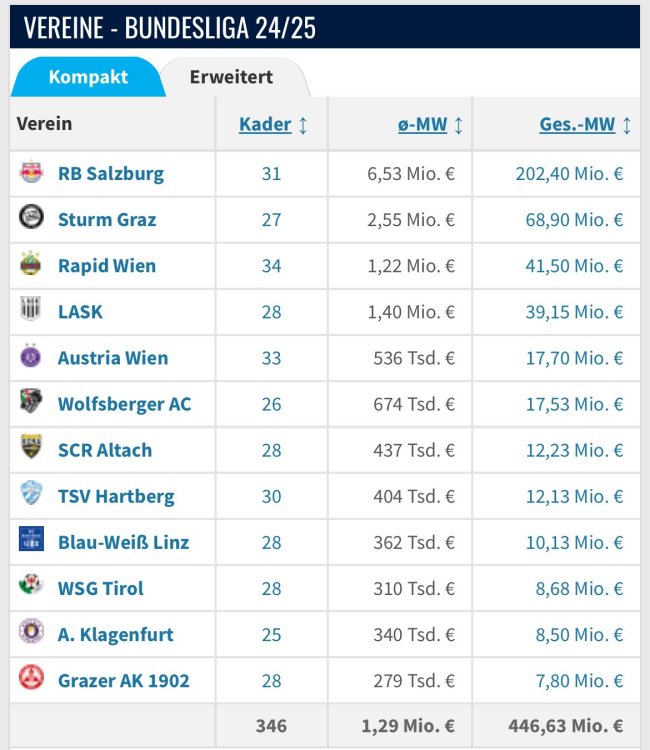
Task: Click the SCR Altach club crest
Action: click(x=31, y=449)
